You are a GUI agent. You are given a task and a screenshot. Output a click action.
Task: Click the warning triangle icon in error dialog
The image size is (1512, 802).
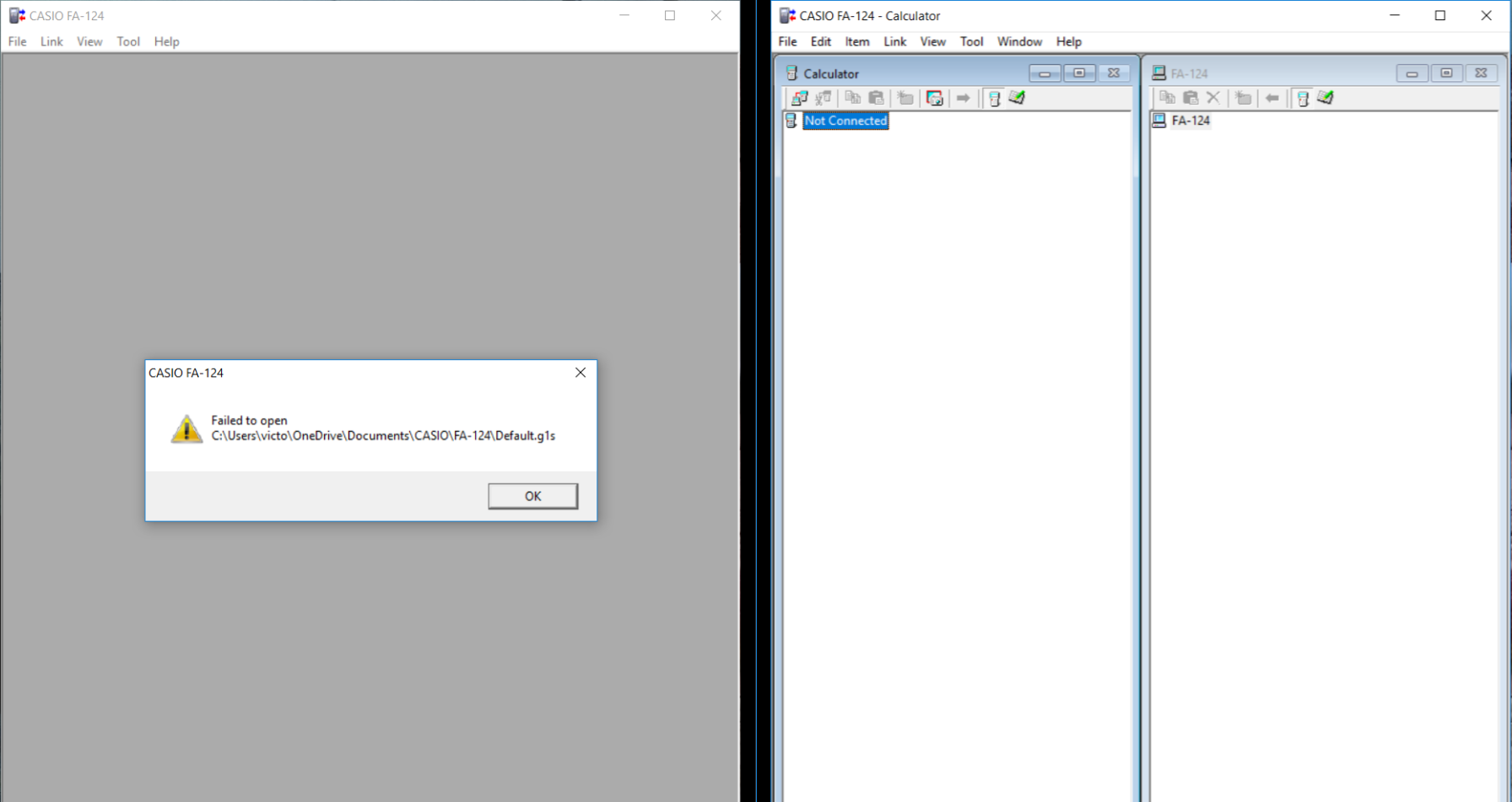coord(186,428)
